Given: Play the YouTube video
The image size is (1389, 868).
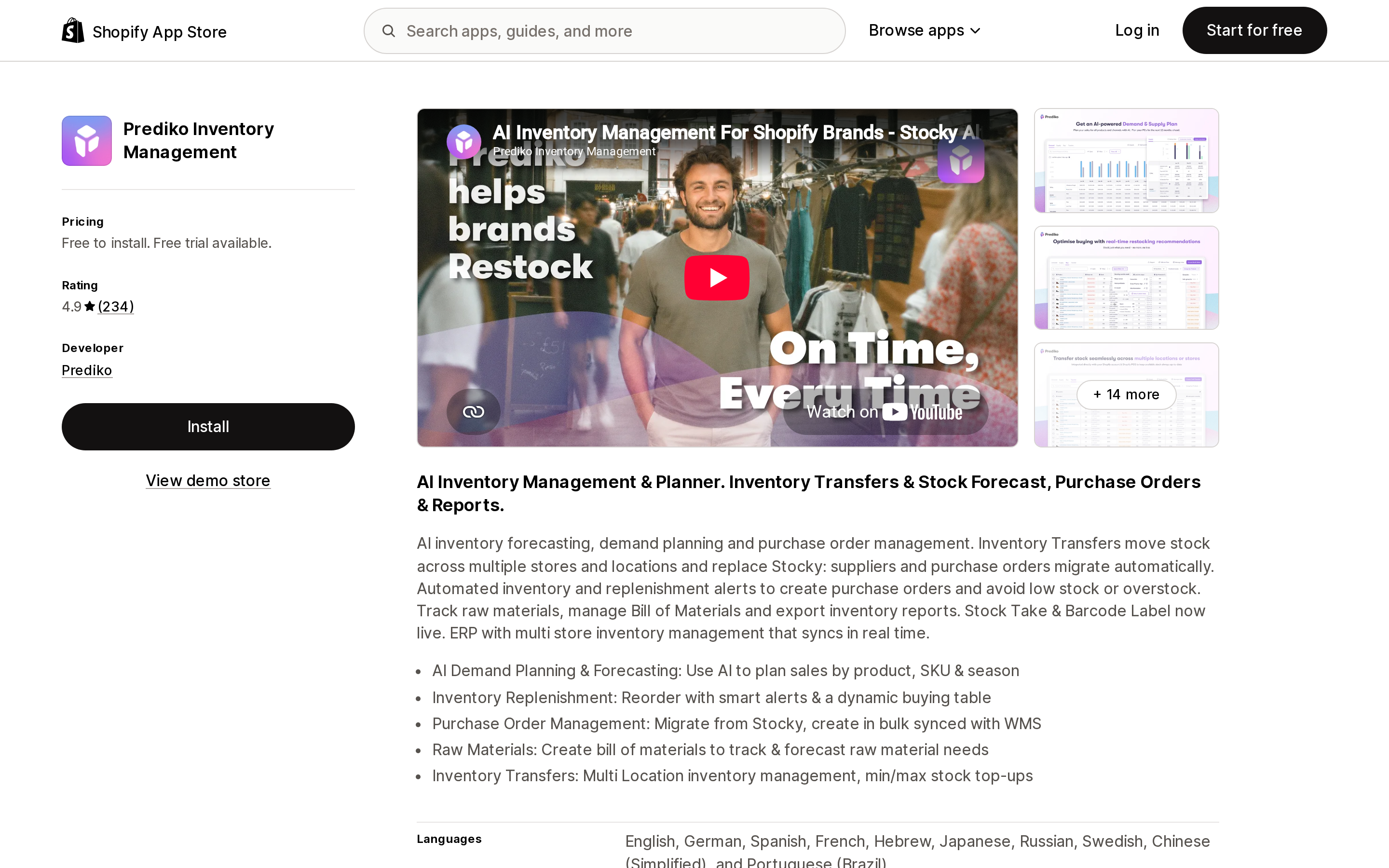Looking at the screenshot, I should click(717, 277).
